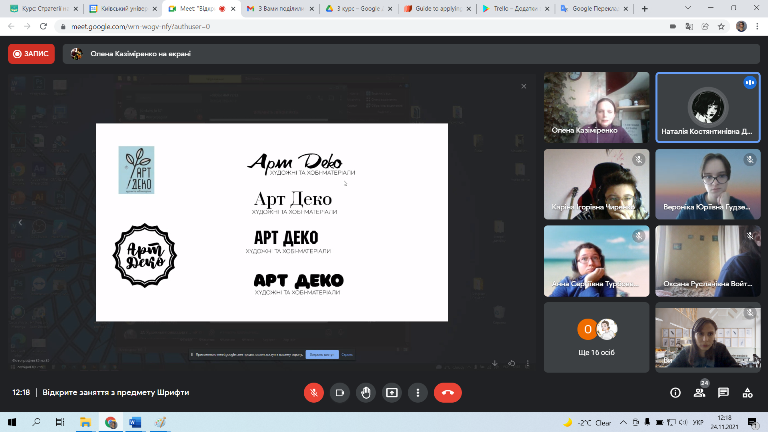
Task: Open the weather widget showing -2°C Clear
Action: coord(587,422)
